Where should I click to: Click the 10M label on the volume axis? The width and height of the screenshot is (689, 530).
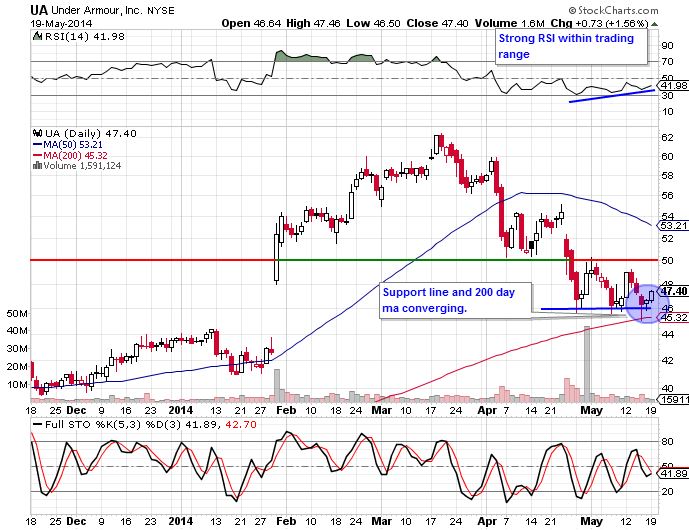pyautogui.click(x=17, y=385)
